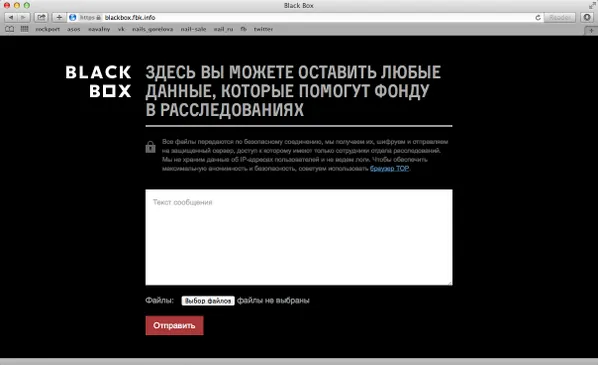This screenshot has width=598, height=365.
Task: Show downloads icon at toolbar right
Action: [587, 18]
